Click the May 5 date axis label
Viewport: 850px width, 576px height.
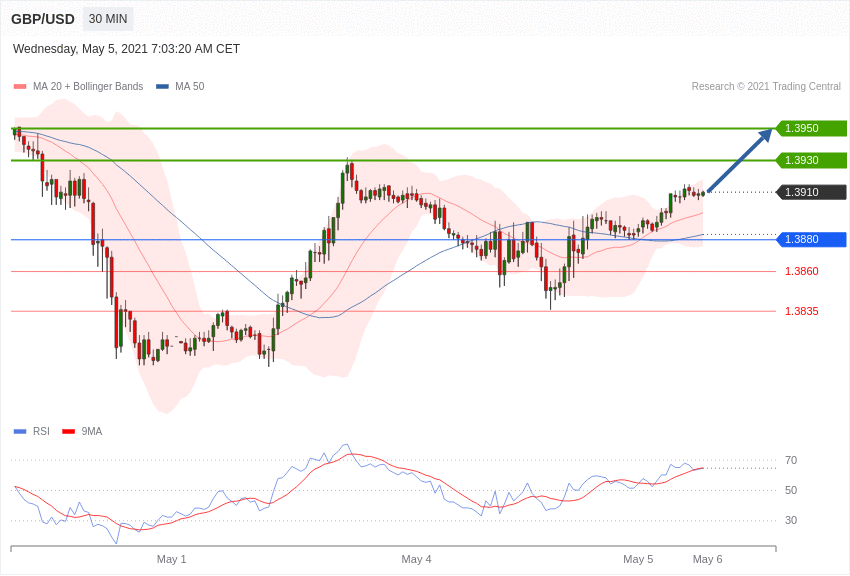pyautogui.click(x=638, y=559)
